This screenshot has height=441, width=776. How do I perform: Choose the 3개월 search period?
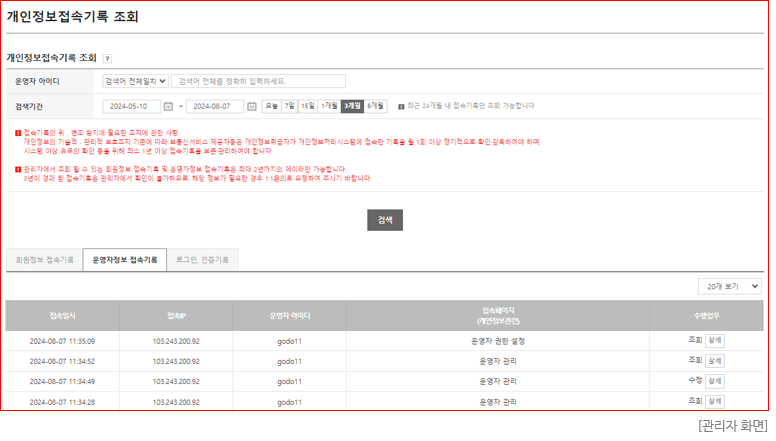click(x=352, y=106)
